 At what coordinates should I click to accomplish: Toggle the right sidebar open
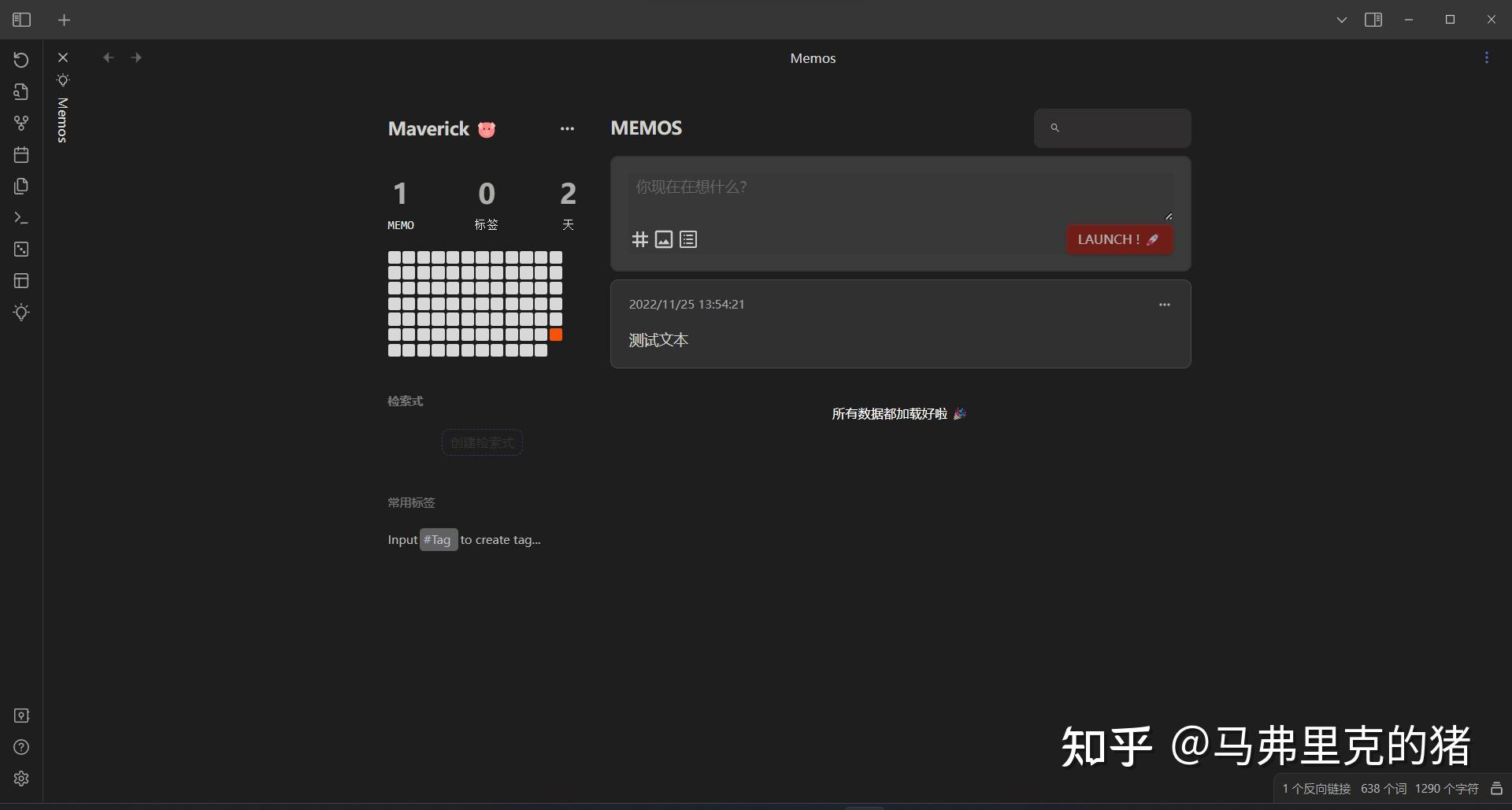(x=1373, y=20)
